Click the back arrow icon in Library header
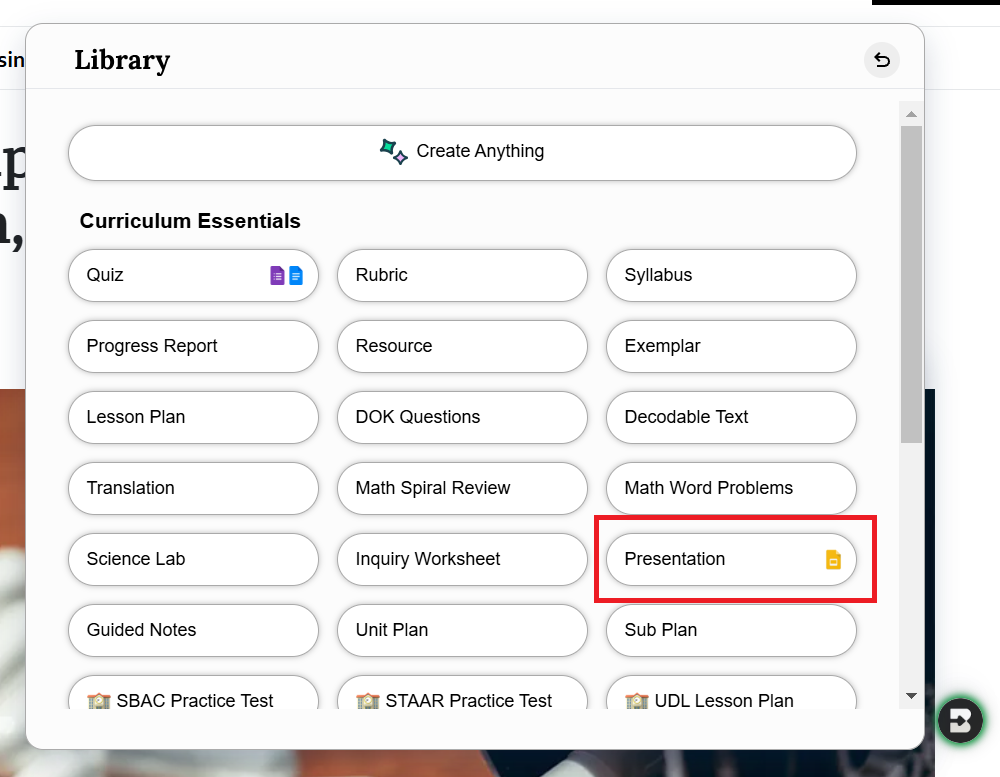This screenshot has height=777, width=1000. click(881, 60)
